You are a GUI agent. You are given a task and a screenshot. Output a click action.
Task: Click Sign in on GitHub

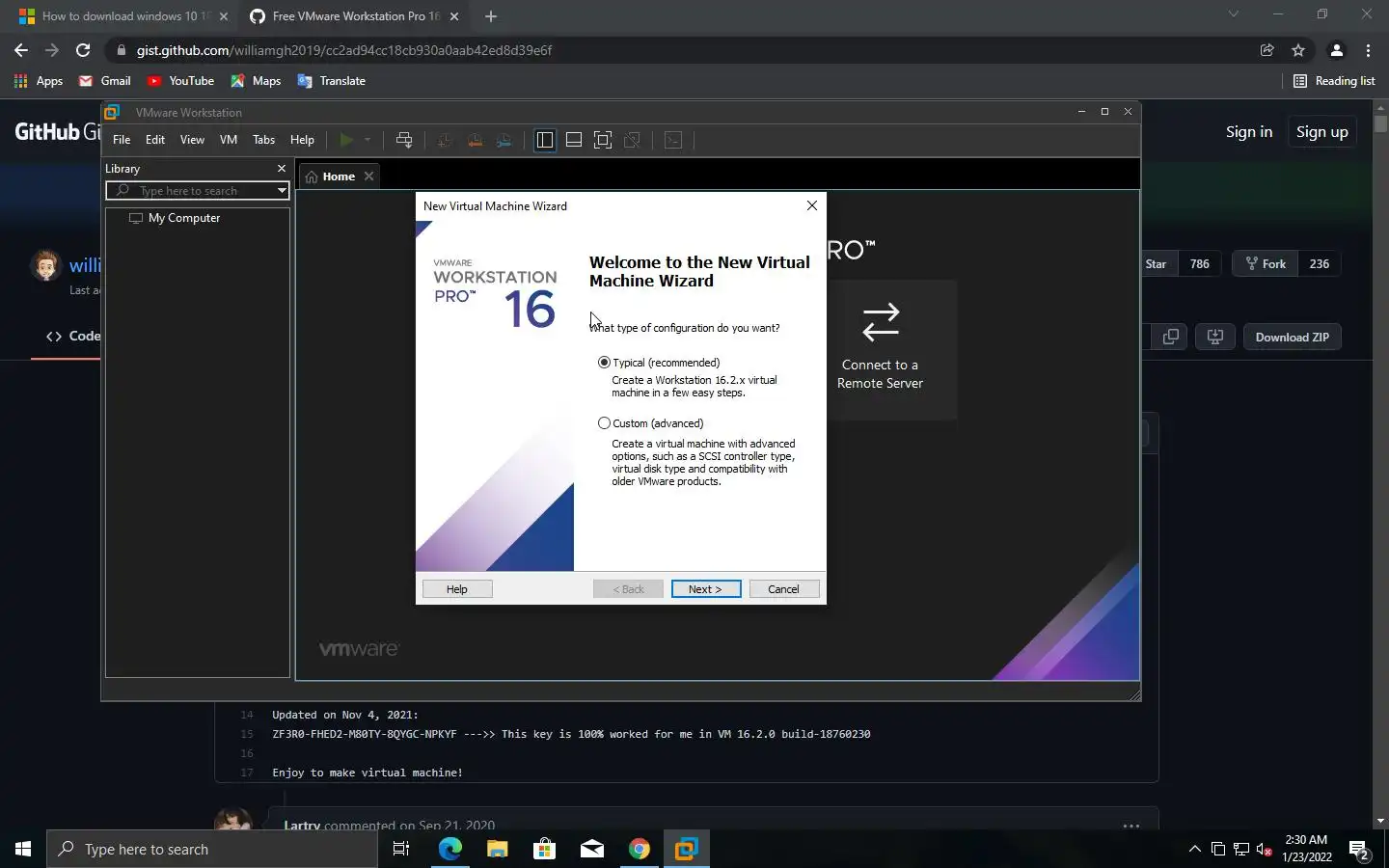[1249, 132]
